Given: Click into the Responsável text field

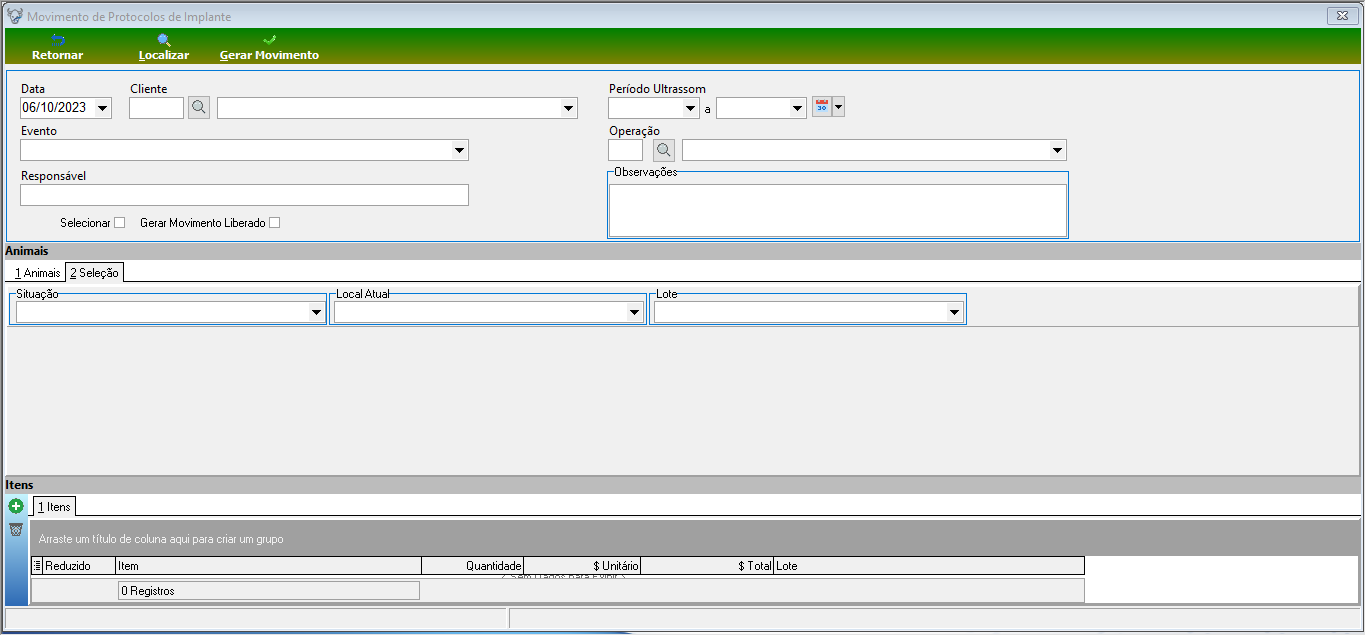Looking at the screenshot, I should 244,195.
